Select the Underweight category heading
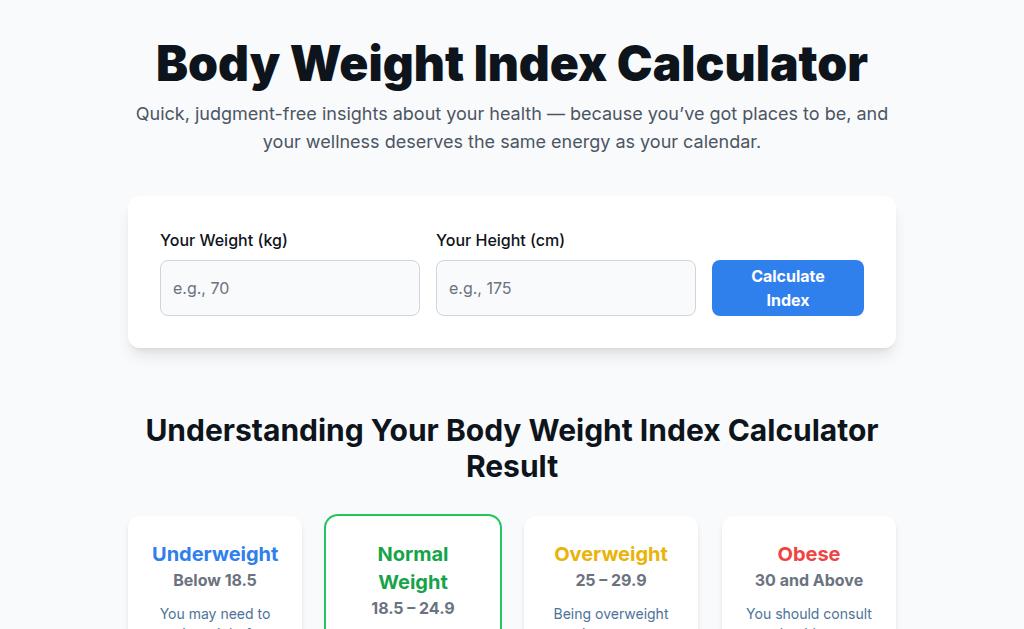The image size is (1024, 629). point(215,554)
